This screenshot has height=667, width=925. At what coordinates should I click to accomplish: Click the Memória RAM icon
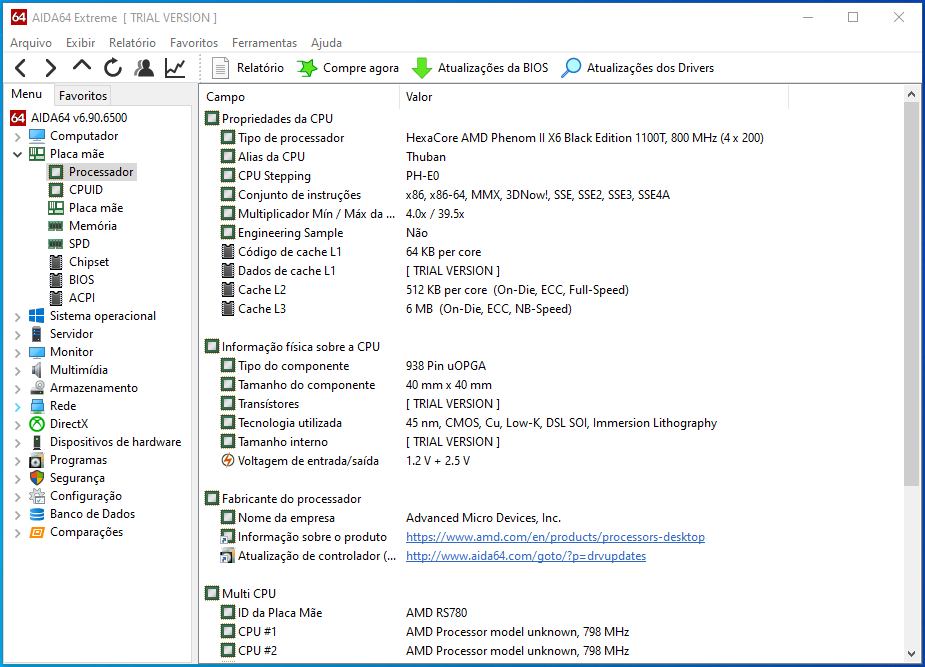point(56,226)
